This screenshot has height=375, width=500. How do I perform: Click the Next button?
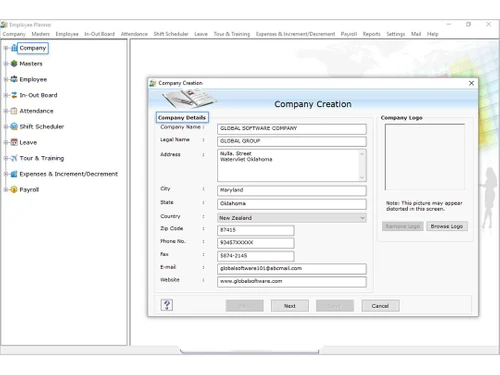290,306
